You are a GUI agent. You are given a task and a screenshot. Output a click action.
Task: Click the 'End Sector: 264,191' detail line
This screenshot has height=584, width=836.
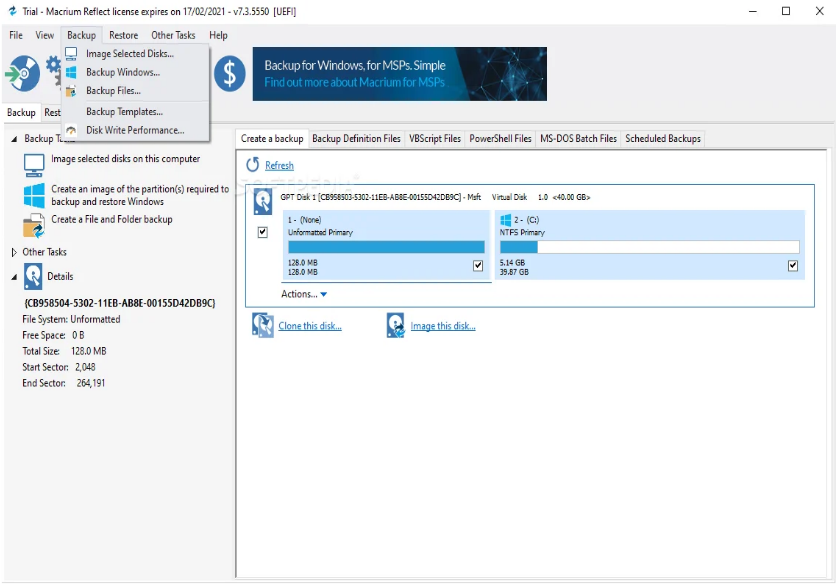[64, 383]
